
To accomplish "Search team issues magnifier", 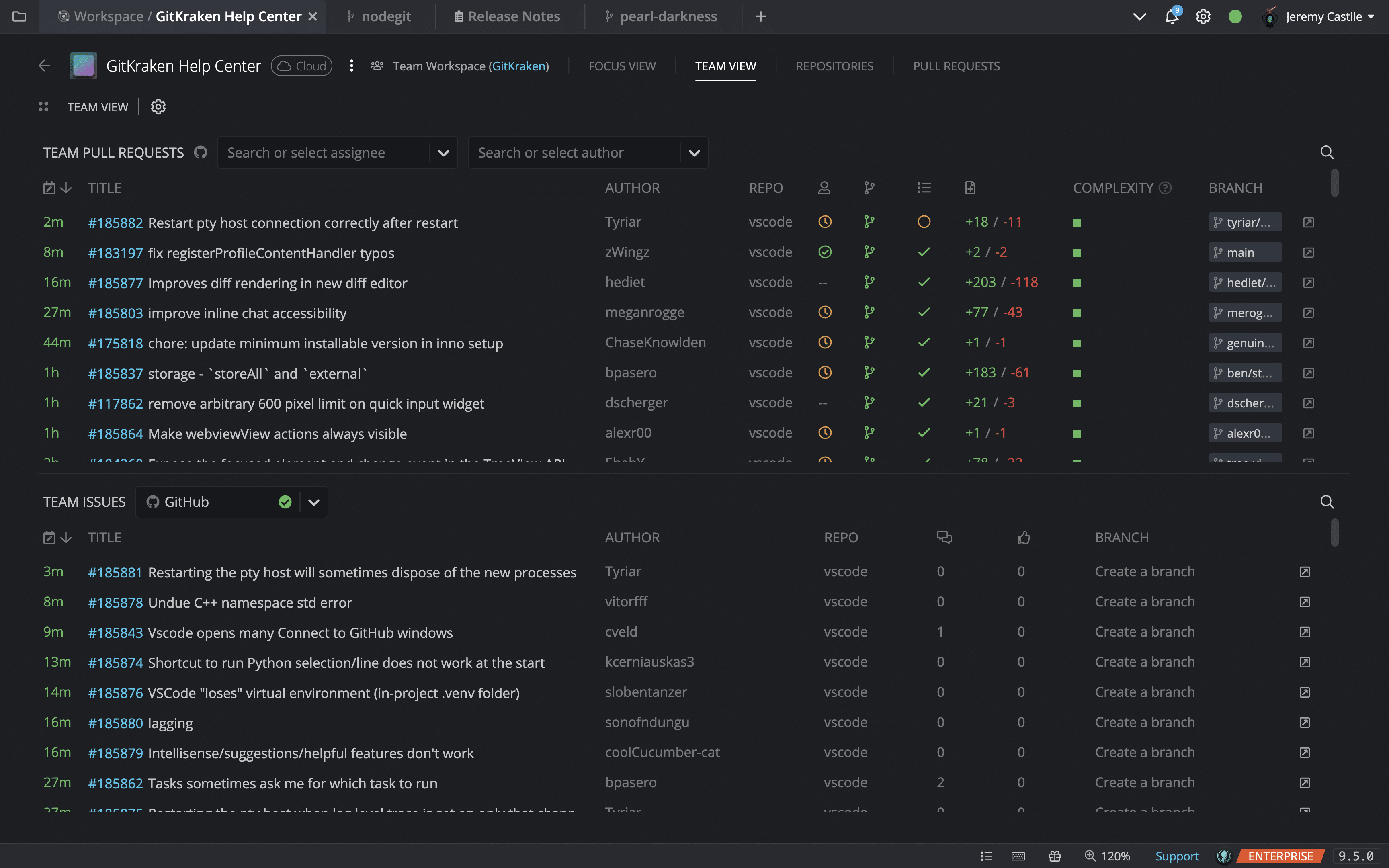I will [1326, 502].
